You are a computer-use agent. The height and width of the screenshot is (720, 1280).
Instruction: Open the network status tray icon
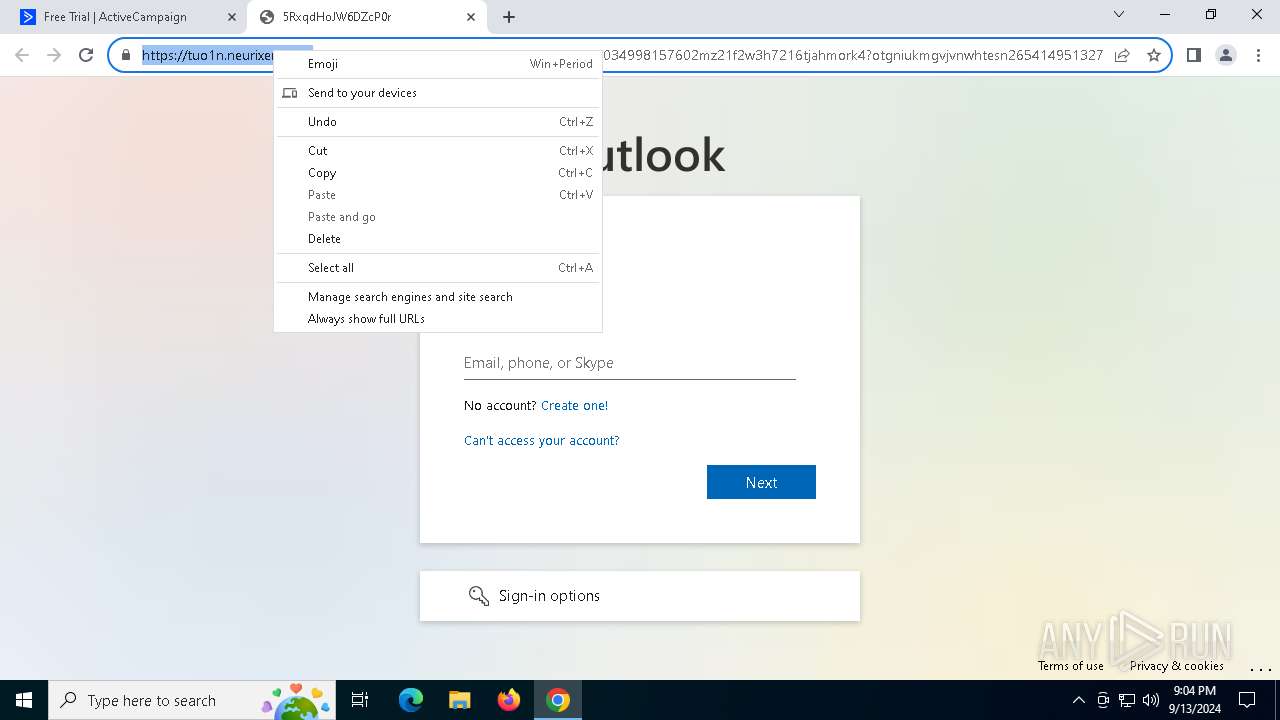pyautogui.click(x=1127, y=700)
